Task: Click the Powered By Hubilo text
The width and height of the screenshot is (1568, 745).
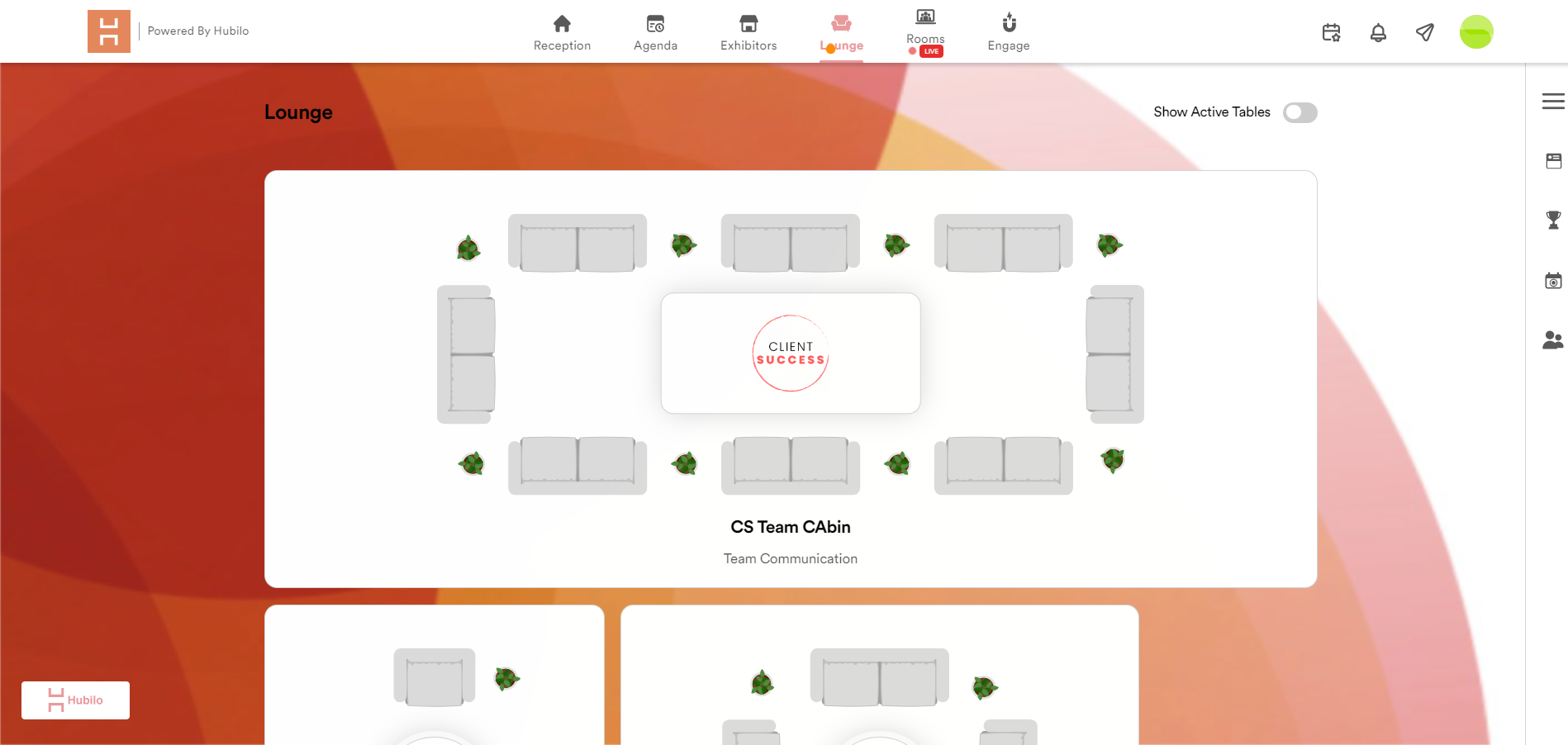Action: (198, 31)
